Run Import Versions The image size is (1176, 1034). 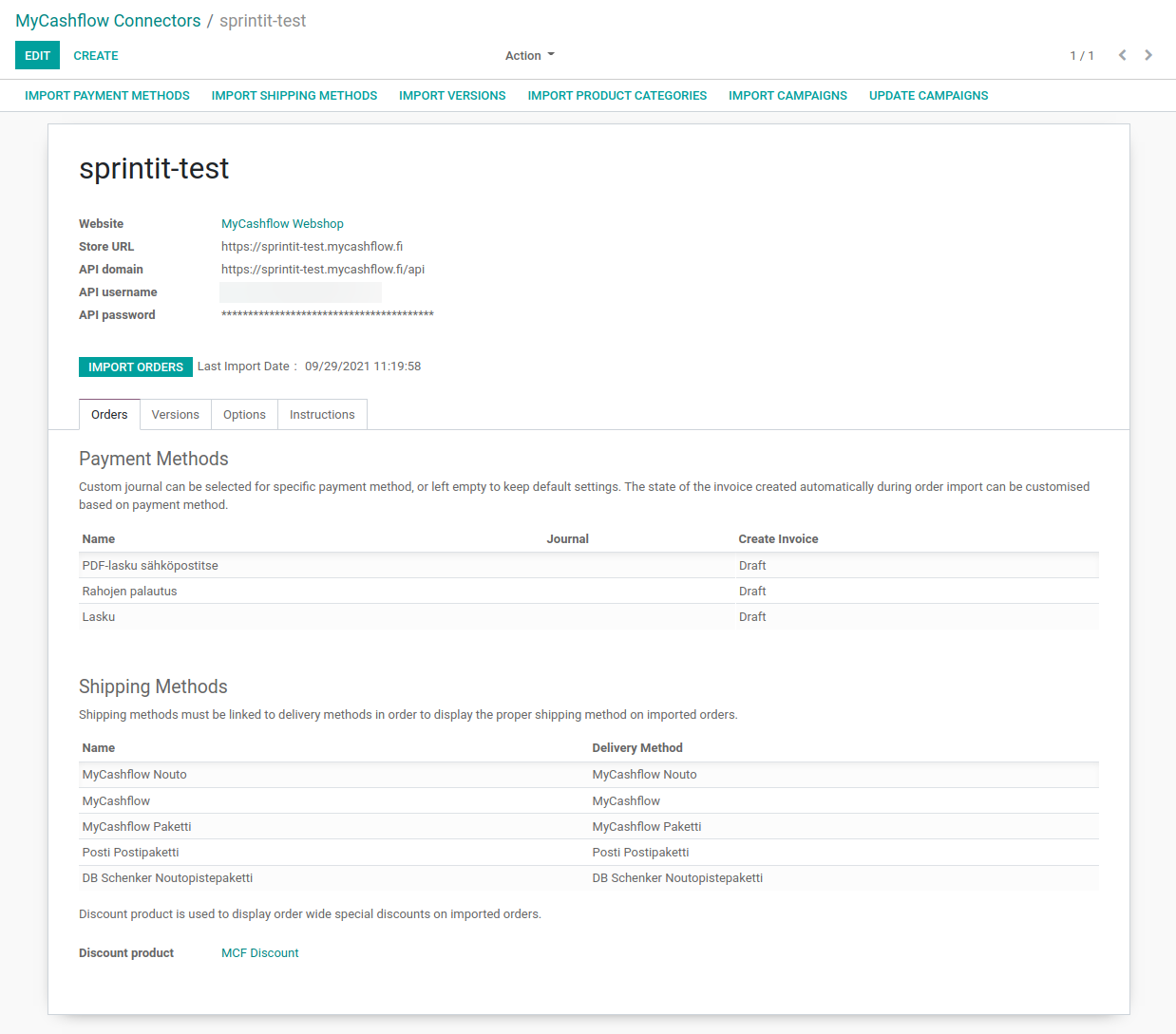click(x=452, y=96)
